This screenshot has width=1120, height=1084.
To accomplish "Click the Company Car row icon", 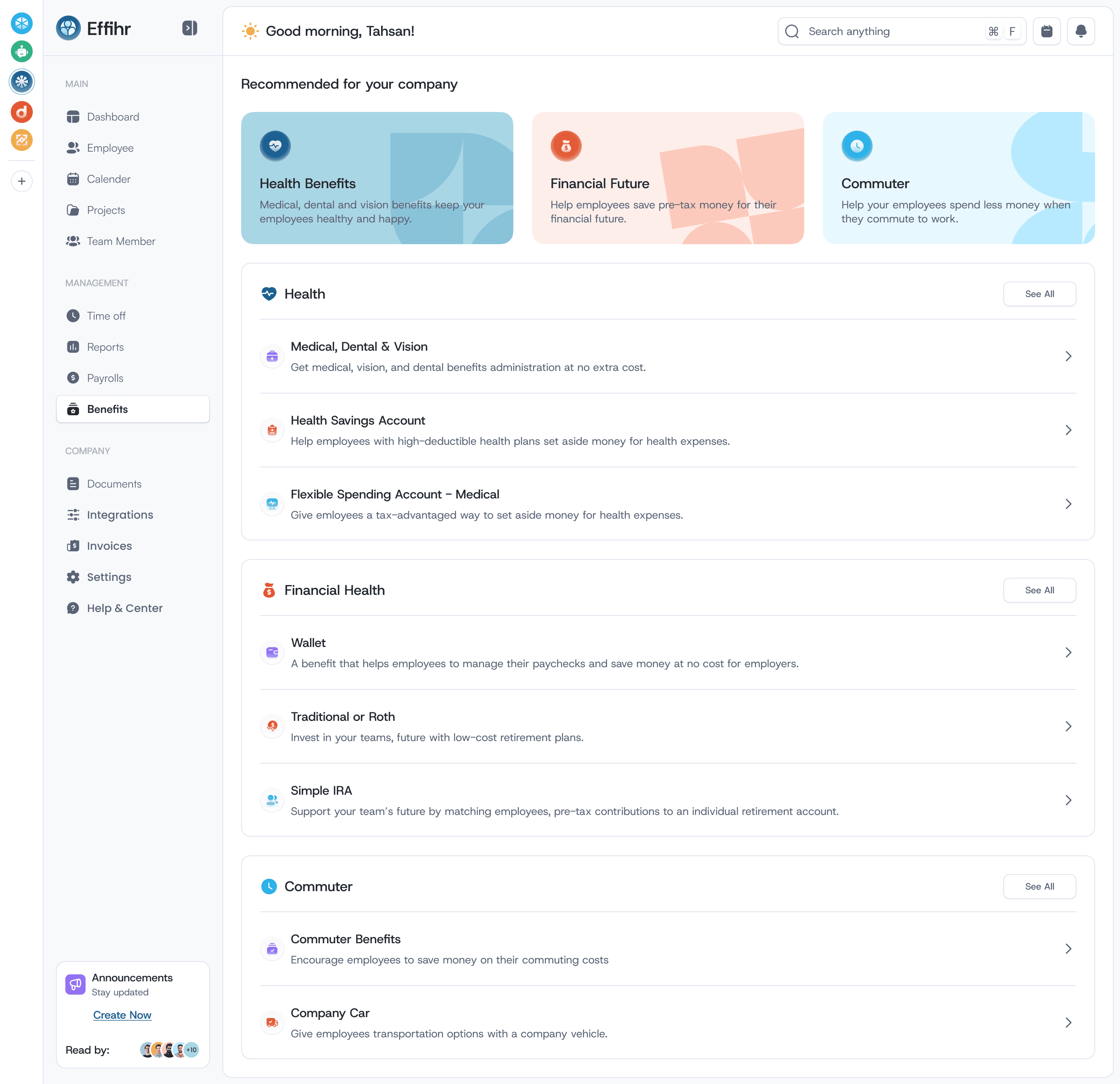I will (272, 1023).
